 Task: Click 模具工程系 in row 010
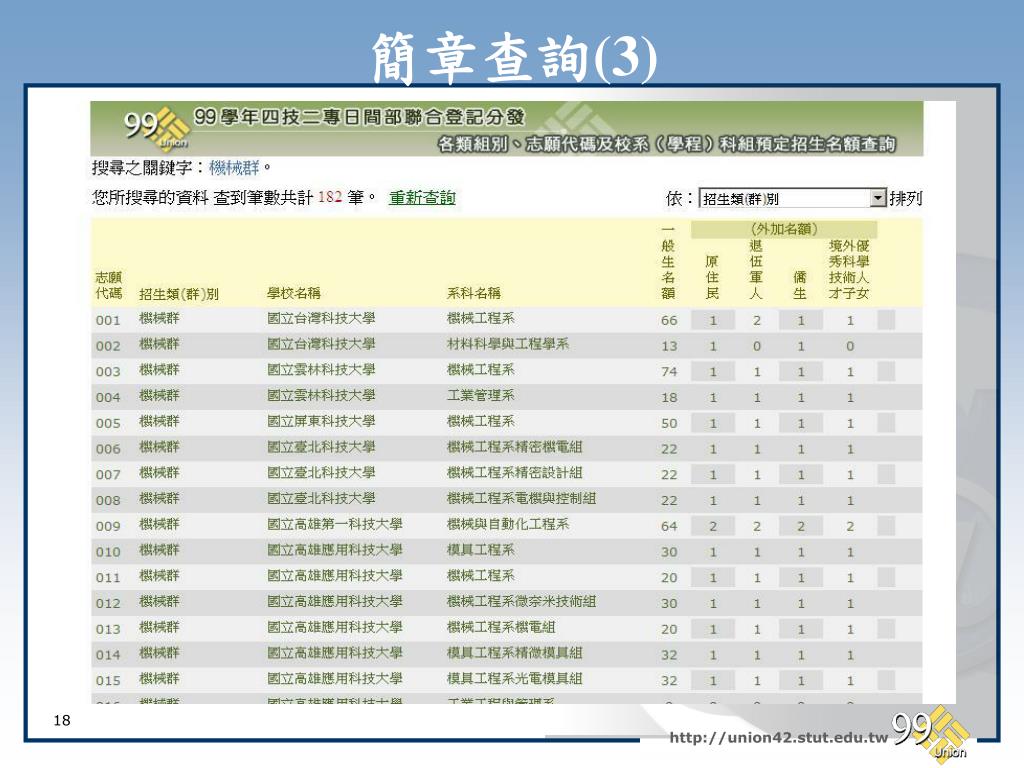[x=481, y=550]
